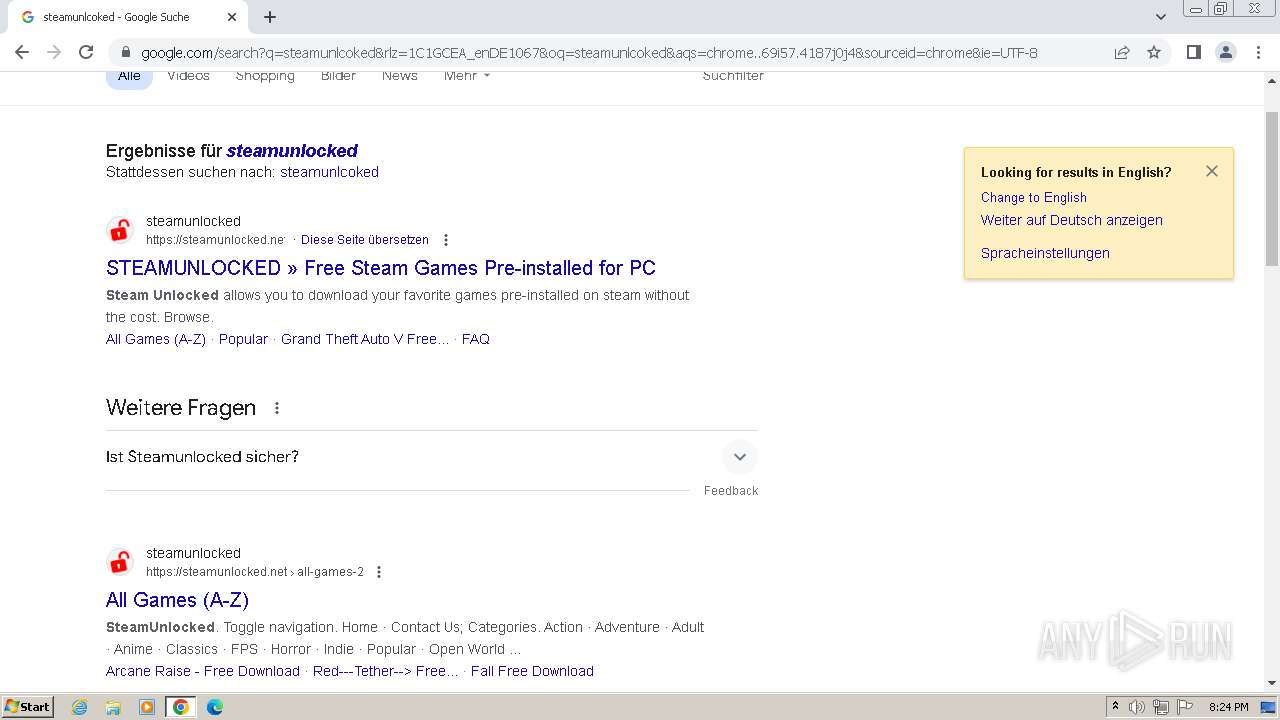Click the Chrome taskbar icon
Image resolution: width=1280 pixels, height=720 pixels.
[x=181, y=707]
